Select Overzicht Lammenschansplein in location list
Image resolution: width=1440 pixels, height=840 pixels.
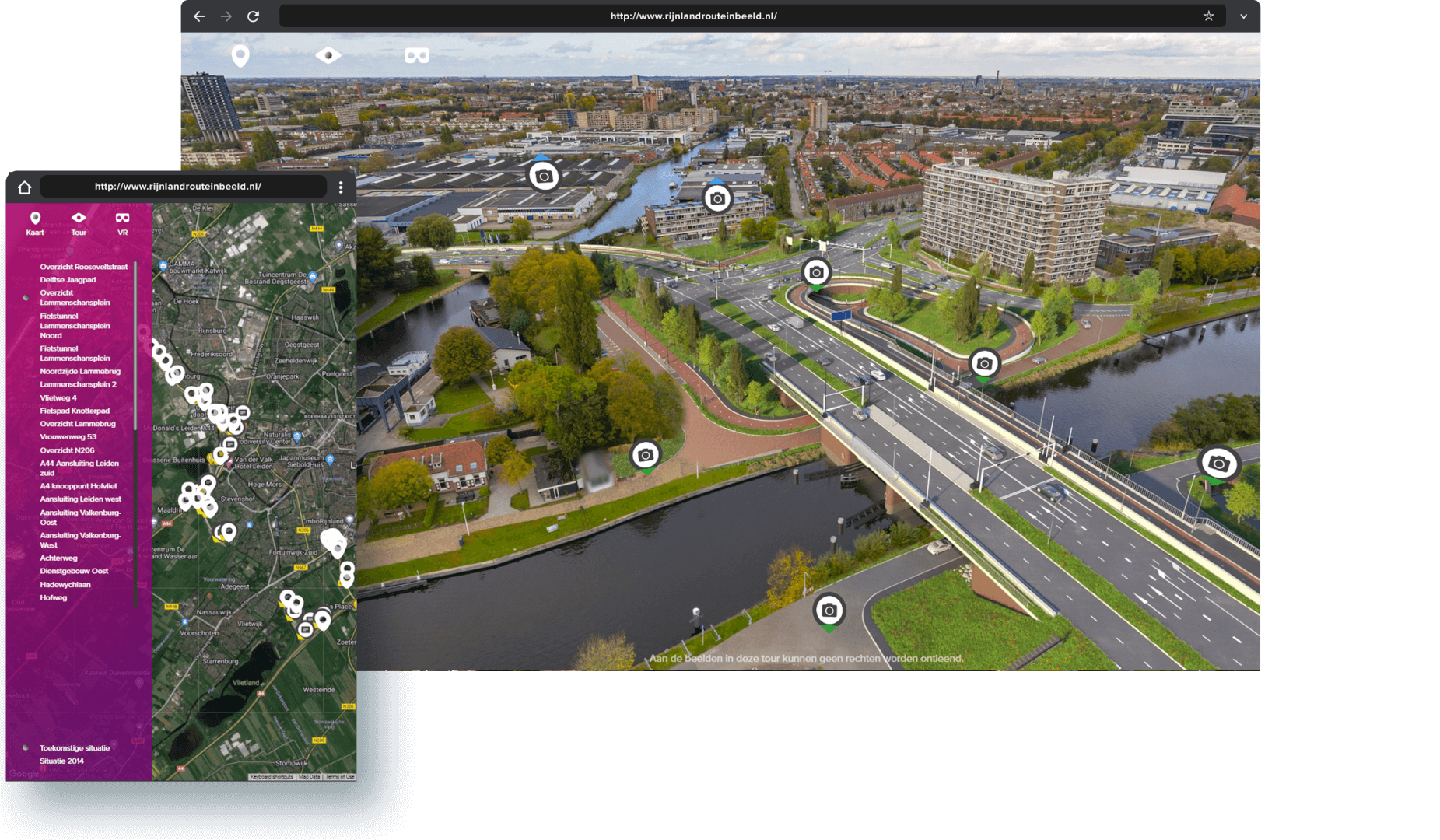click(75, 298)
